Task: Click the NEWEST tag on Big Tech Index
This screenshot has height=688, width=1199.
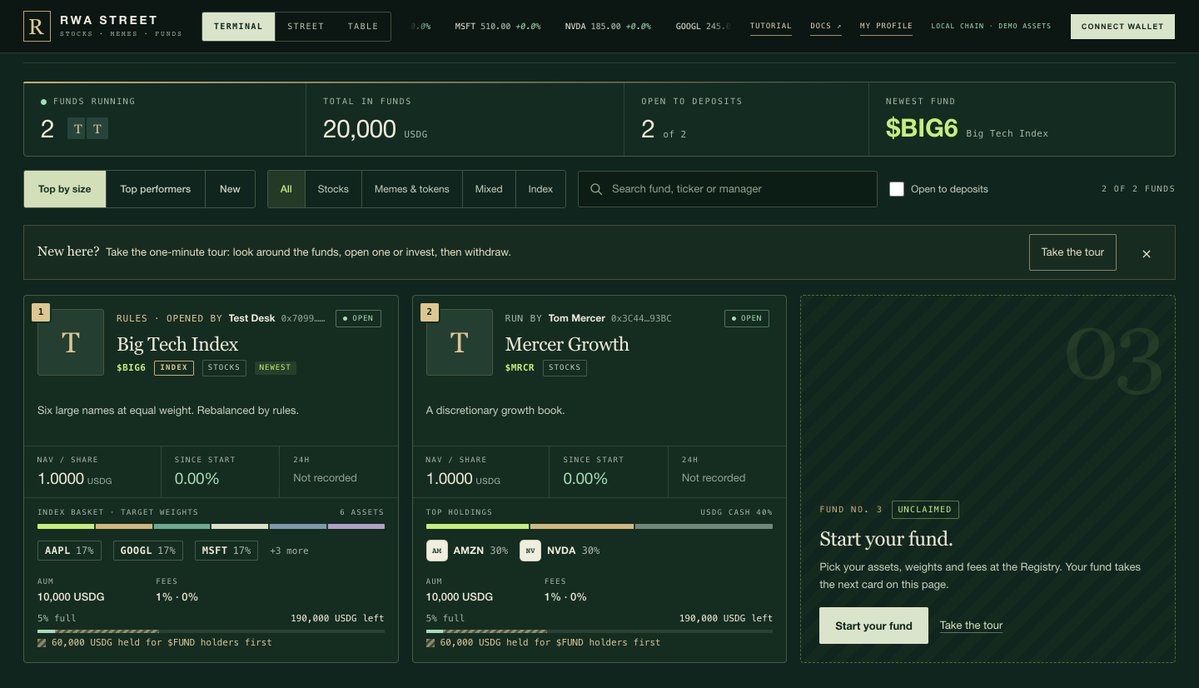Action: (275, 368)
